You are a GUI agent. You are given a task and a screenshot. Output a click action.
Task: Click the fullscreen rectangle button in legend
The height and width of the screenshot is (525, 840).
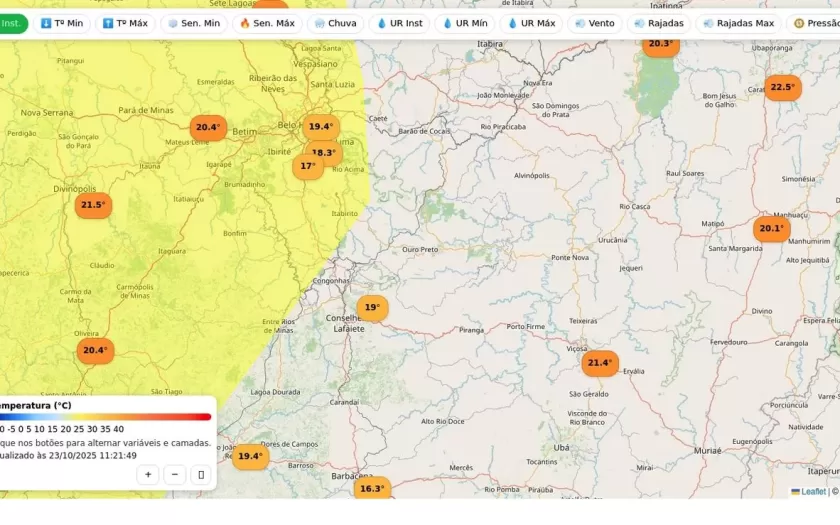[x=201, y=475]
